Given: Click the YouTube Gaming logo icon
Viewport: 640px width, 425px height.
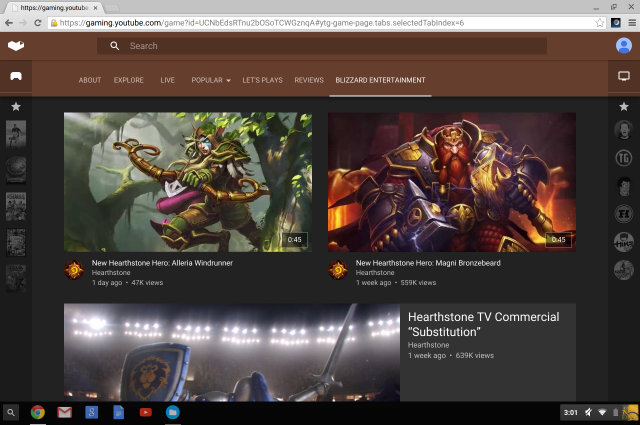Looking at the screenshot, I should [x=16, y=46].
